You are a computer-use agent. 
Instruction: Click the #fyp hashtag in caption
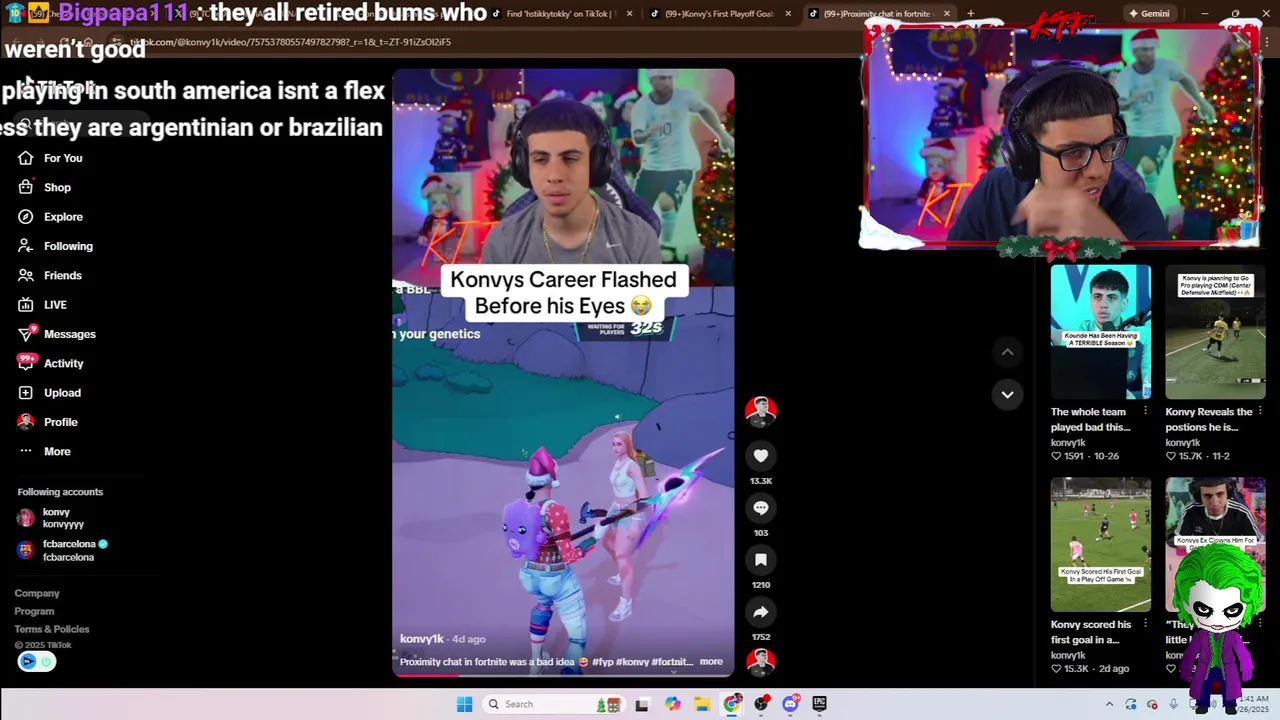click(x=601, y=662)
